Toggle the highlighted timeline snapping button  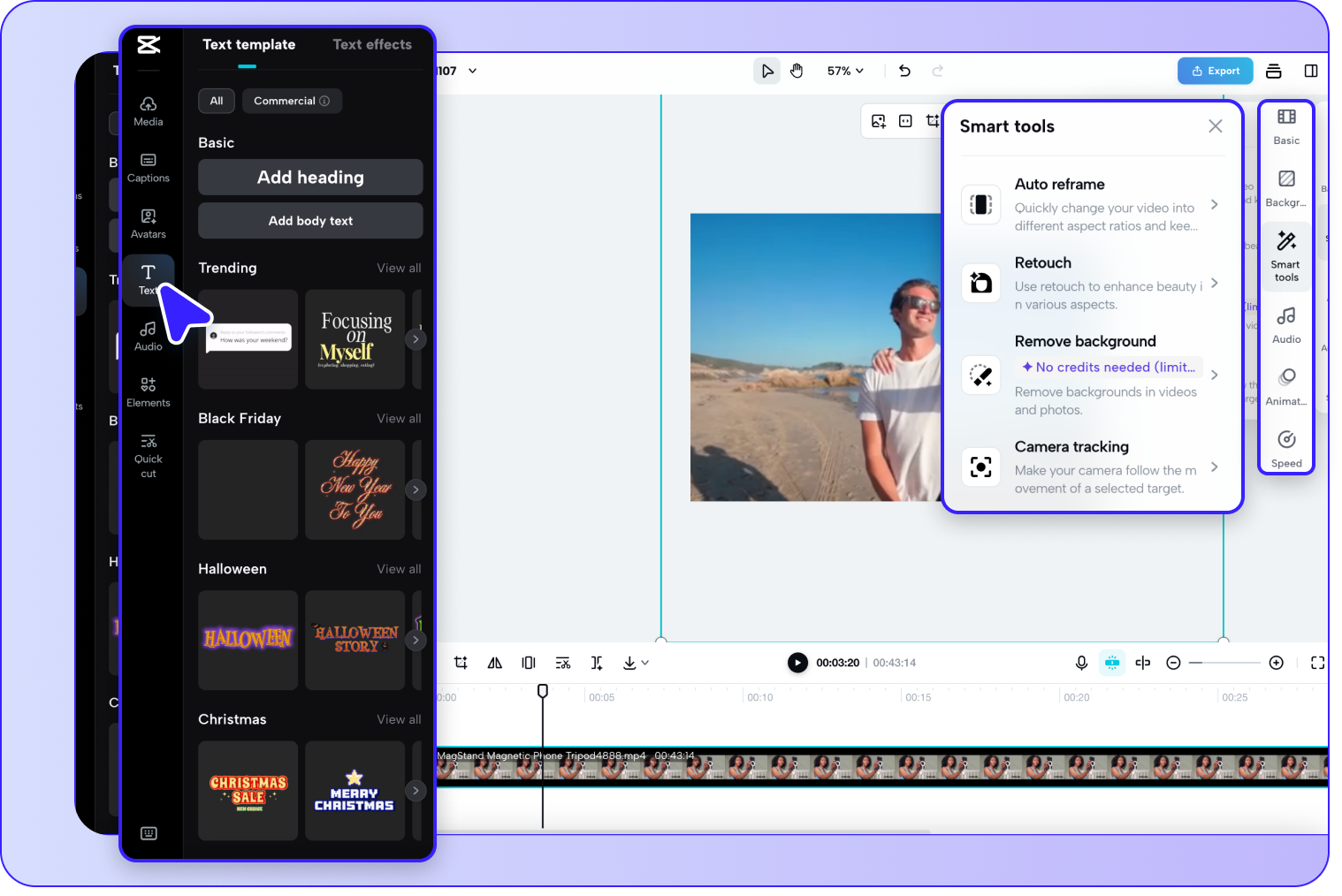click(1112, 663)
